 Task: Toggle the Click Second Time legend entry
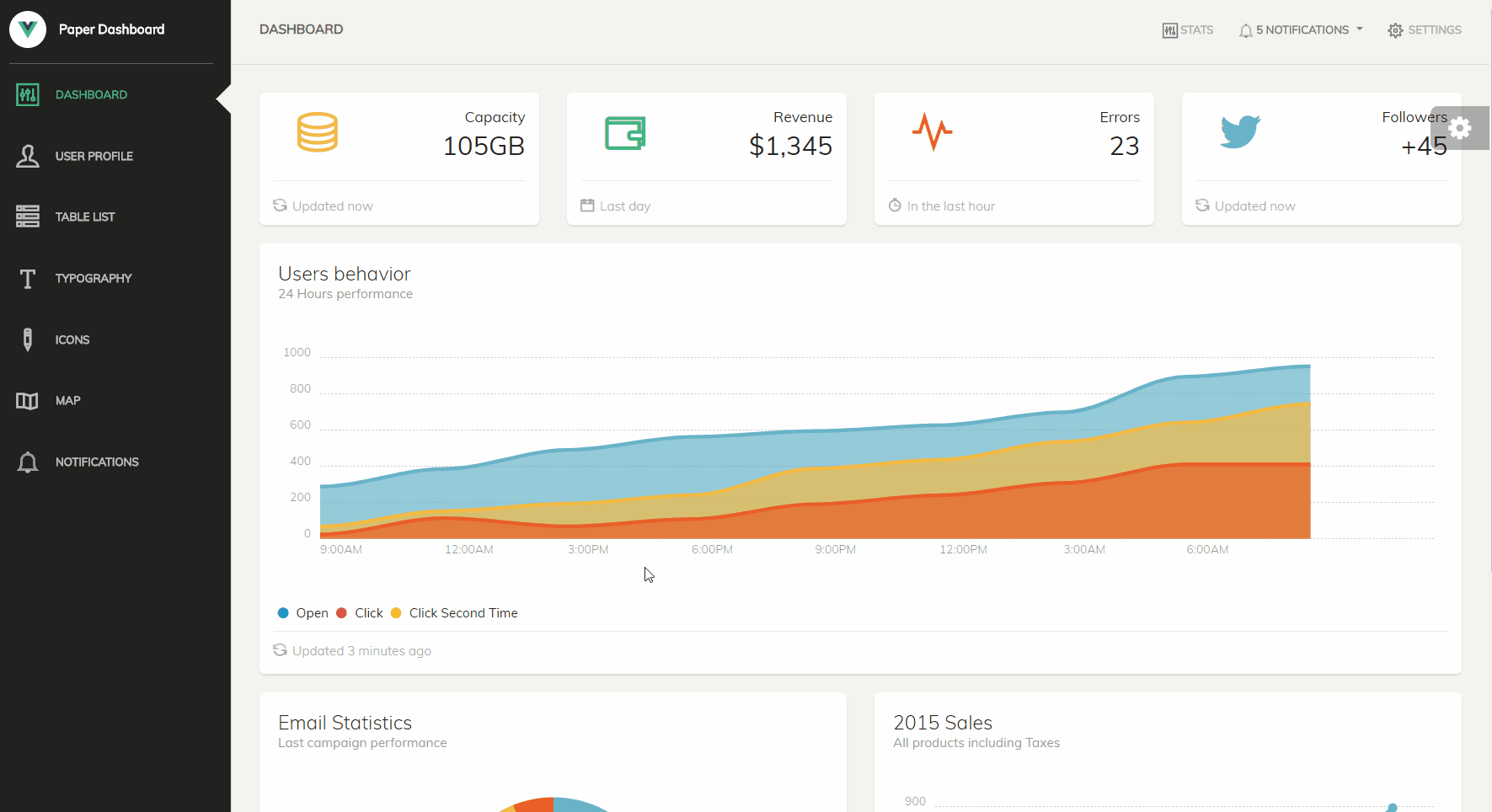tap(454, 612)
